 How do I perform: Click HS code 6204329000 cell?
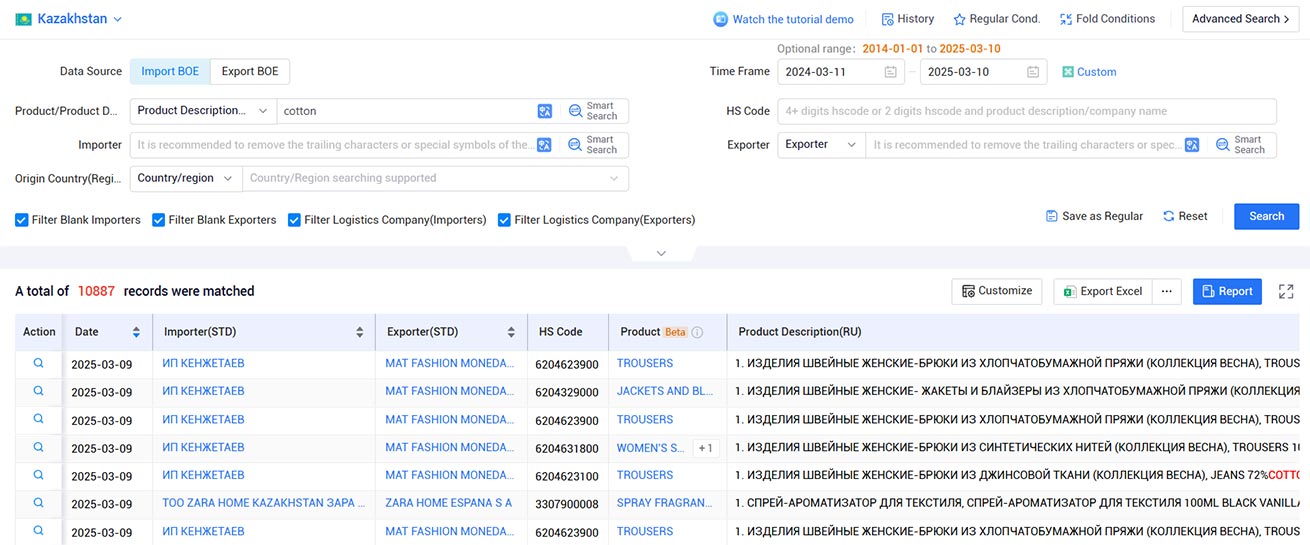(567, 392)
